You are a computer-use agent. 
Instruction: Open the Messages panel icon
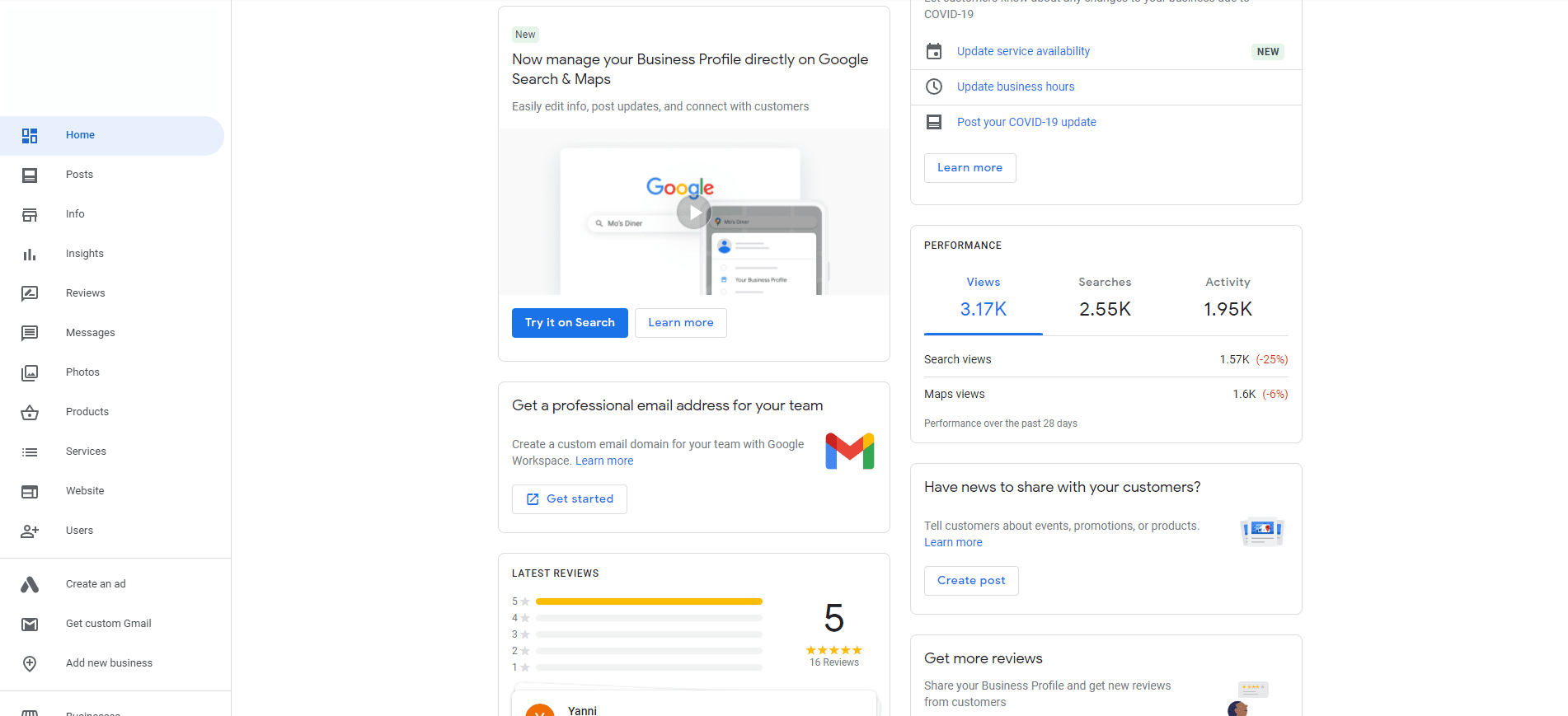point(30,333)
